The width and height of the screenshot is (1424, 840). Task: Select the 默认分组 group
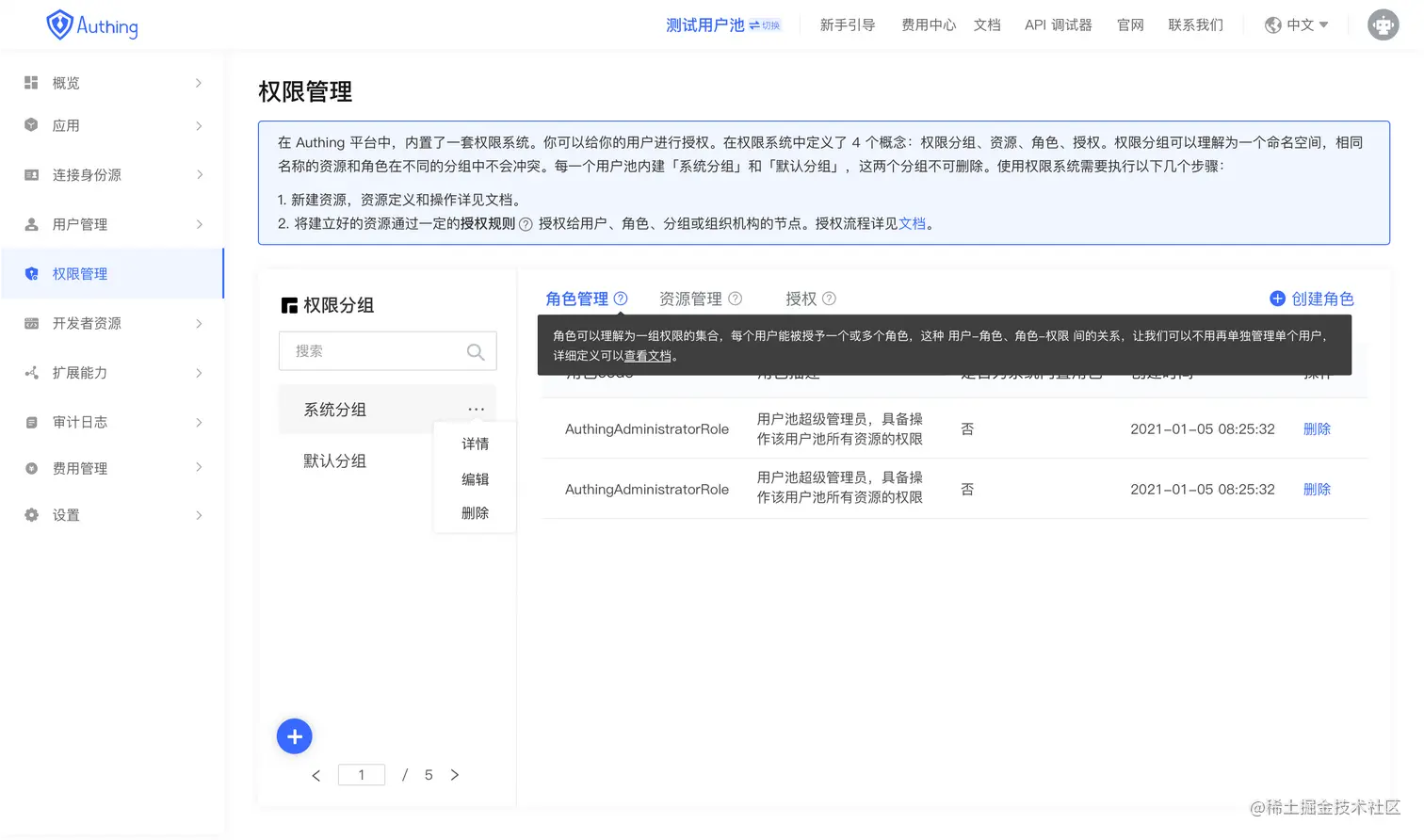[x=334, y=460]
